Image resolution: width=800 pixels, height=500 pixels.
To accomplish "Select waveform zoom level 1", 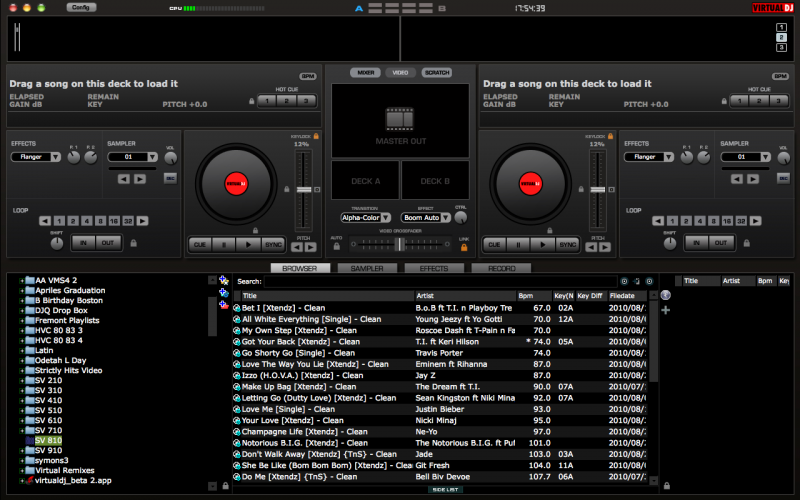I will [781, 28].
